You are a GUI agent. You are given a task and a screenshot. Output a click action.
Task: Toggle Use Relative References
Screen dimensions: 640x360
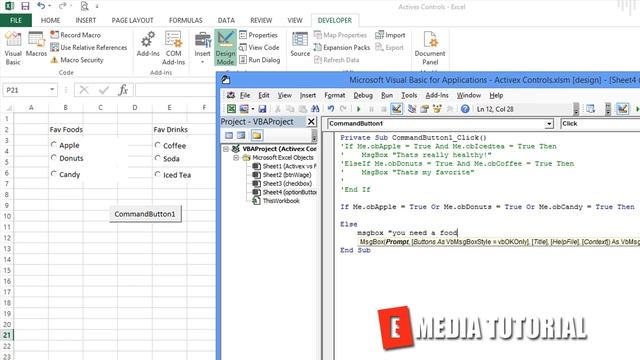coord(89,47)
